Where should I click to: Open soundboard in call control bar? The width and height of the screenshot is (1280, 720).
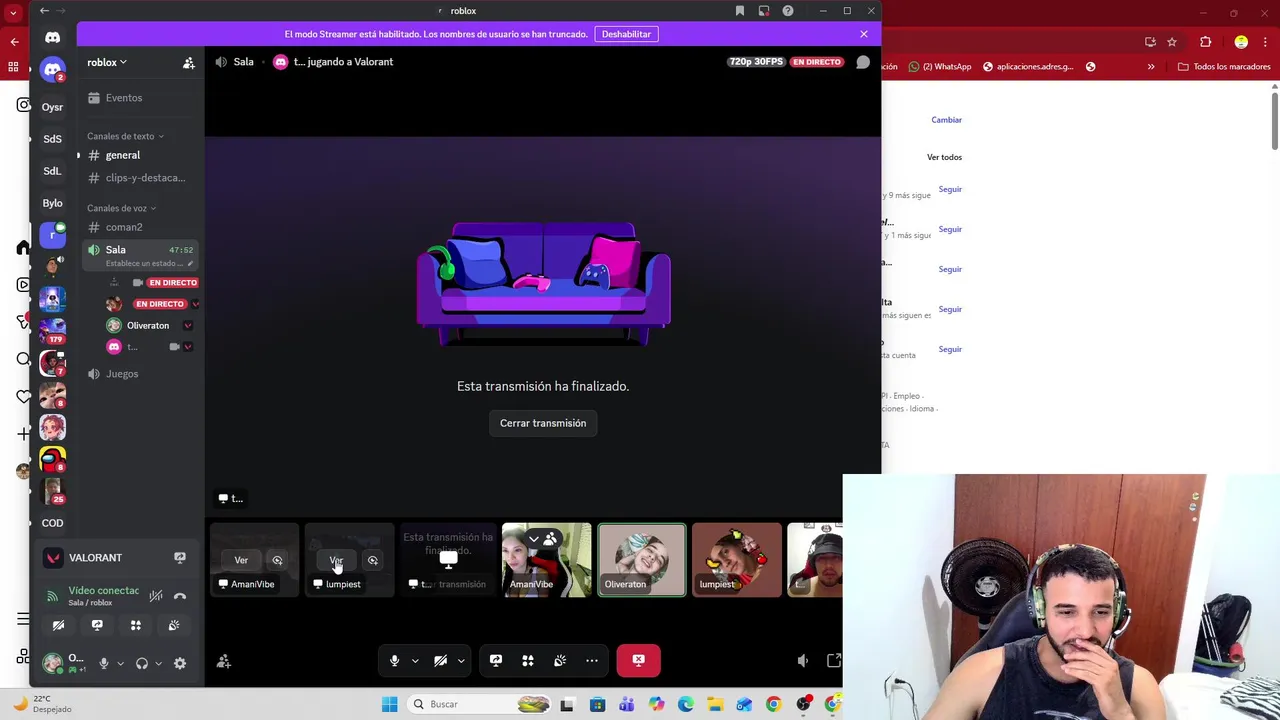pos(560,660)
